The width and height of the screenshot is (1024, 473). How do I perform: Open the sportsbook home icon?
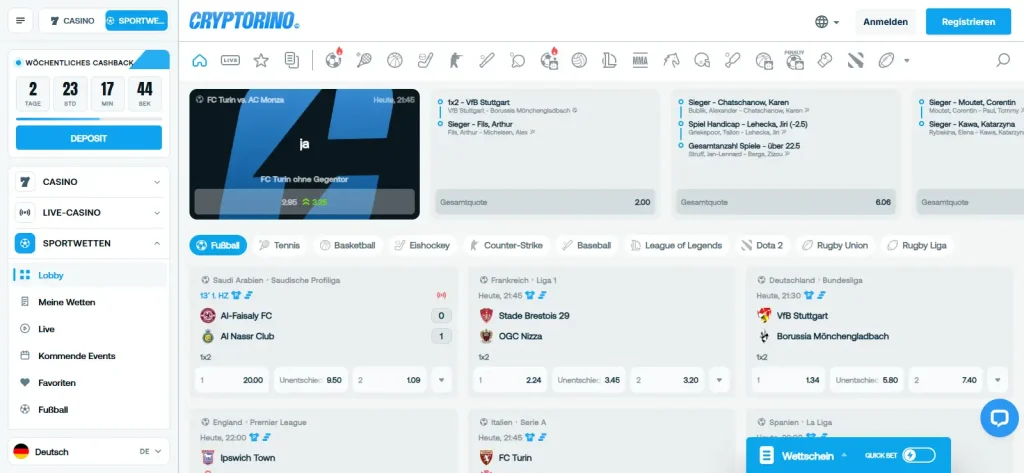200,60
